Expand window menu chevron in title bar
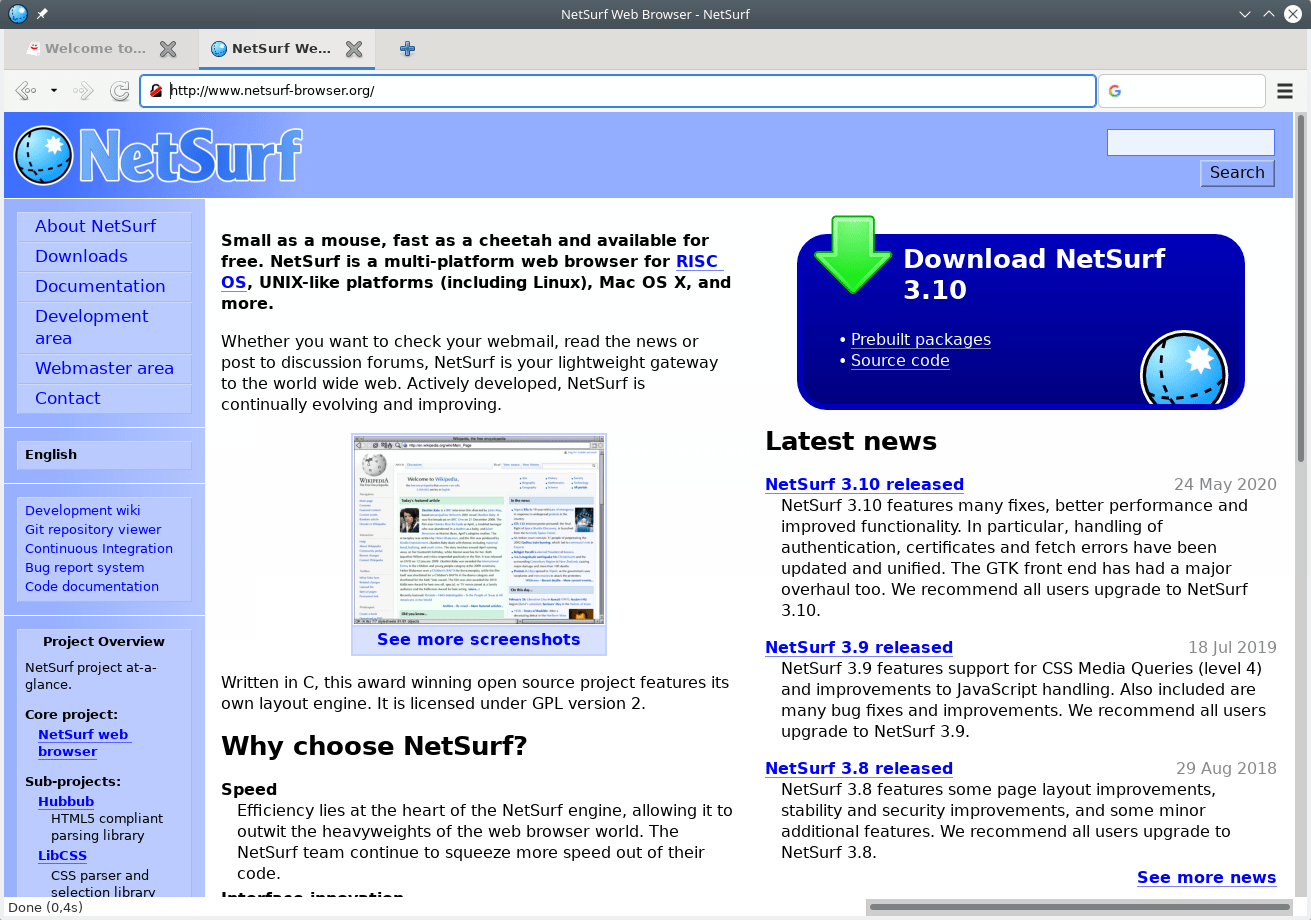 (x=1245, y=14)
